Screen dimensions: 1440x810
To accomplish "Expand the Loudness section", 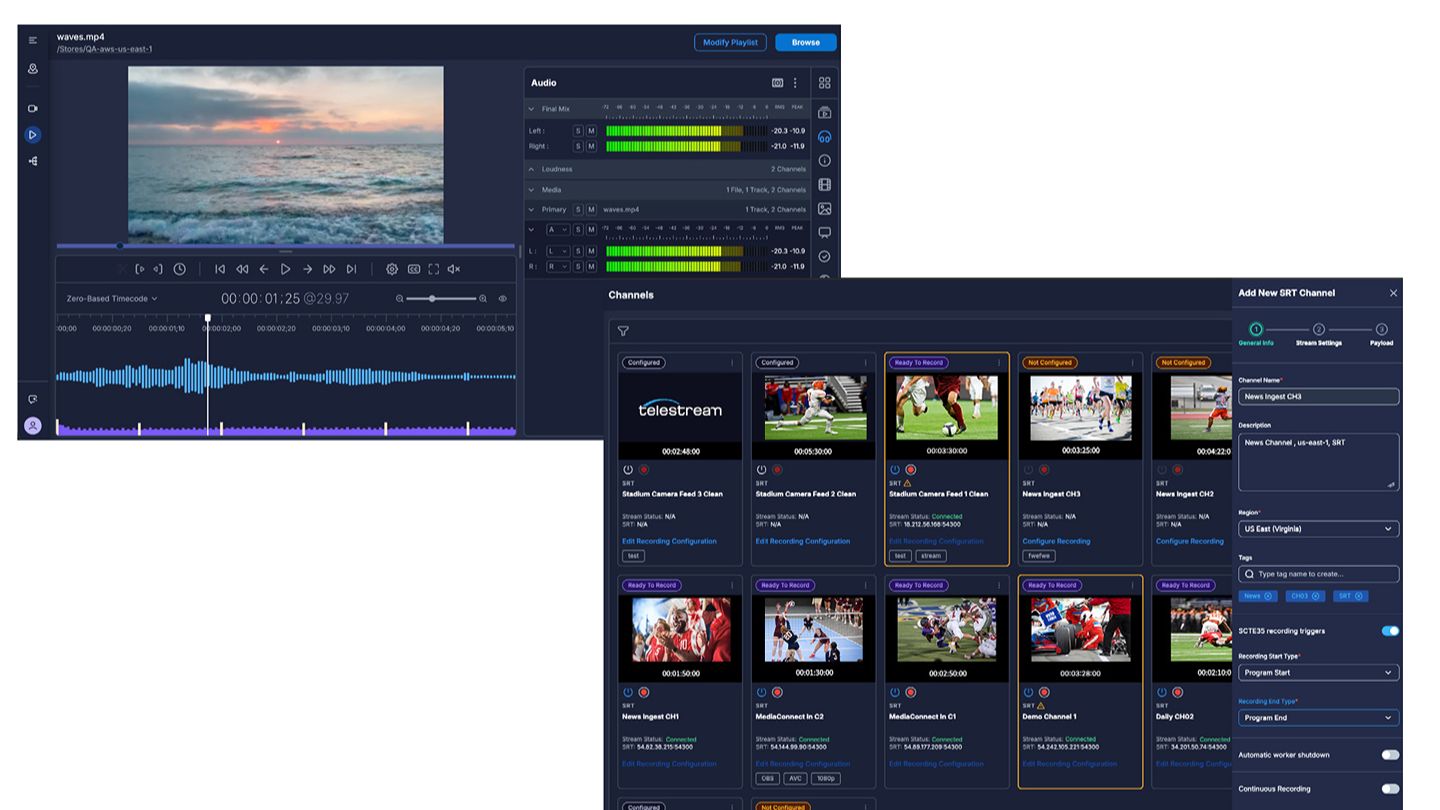I will (532, 169).
